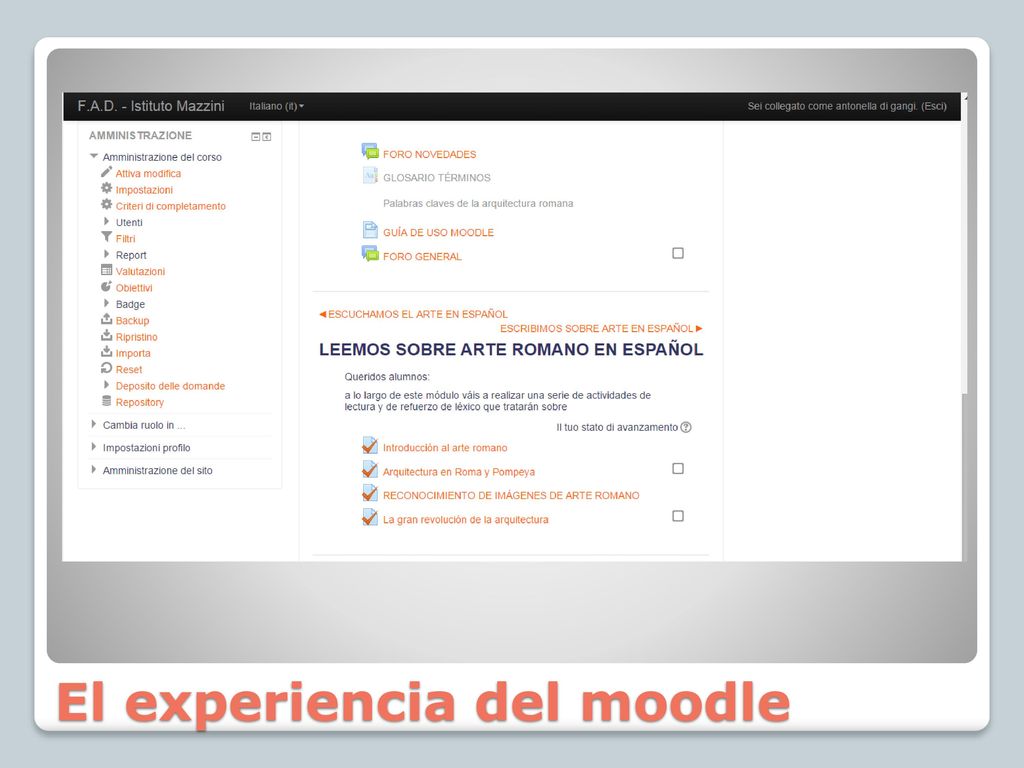Open the Criteri di completamento link
1024x768 pixels.
170,206
